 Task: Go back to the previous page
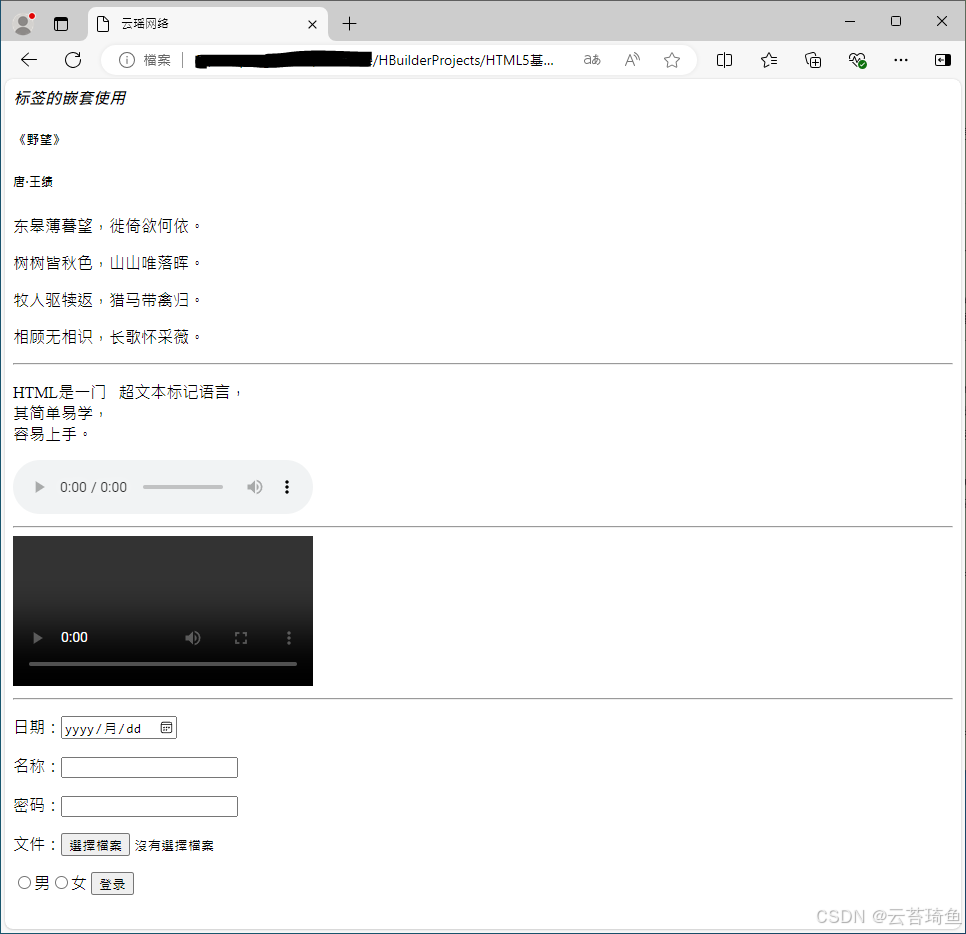click(x=29, y=60)
